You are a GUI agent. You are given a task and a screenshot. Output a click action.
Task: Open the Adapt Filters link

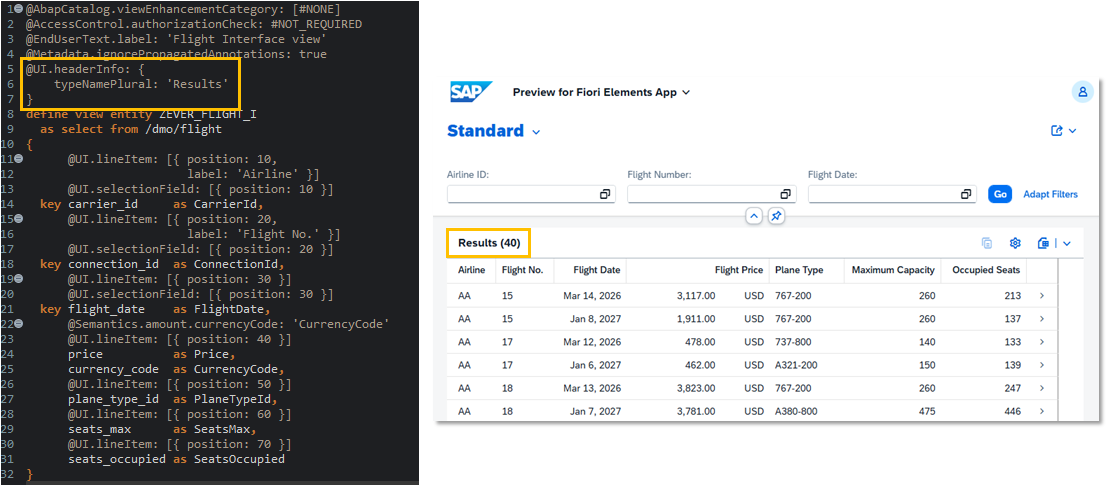[1050, 194]
